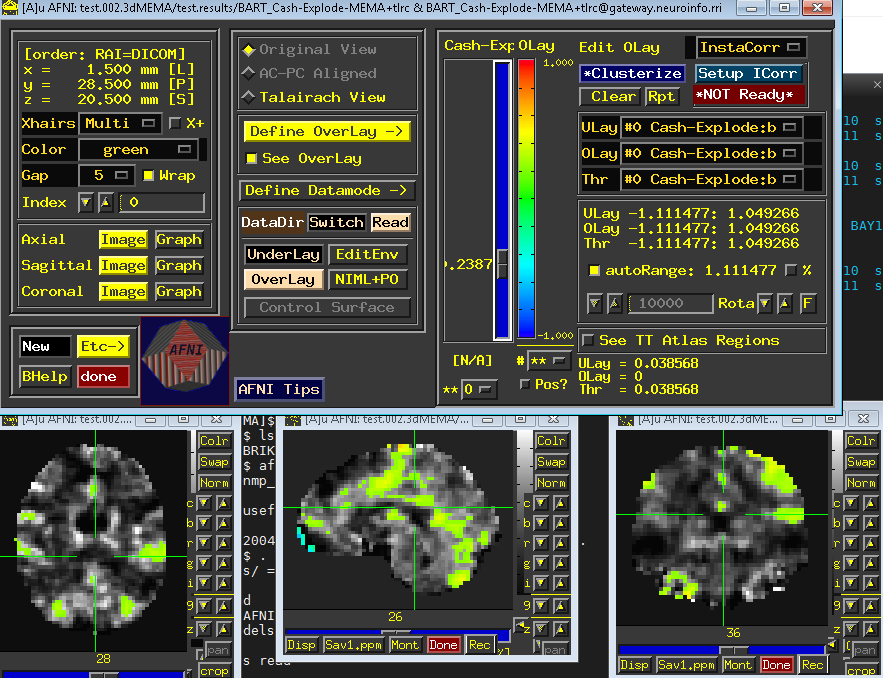Open Define Datamode panel
Viewport: 883px width, 678px height.
327,191
